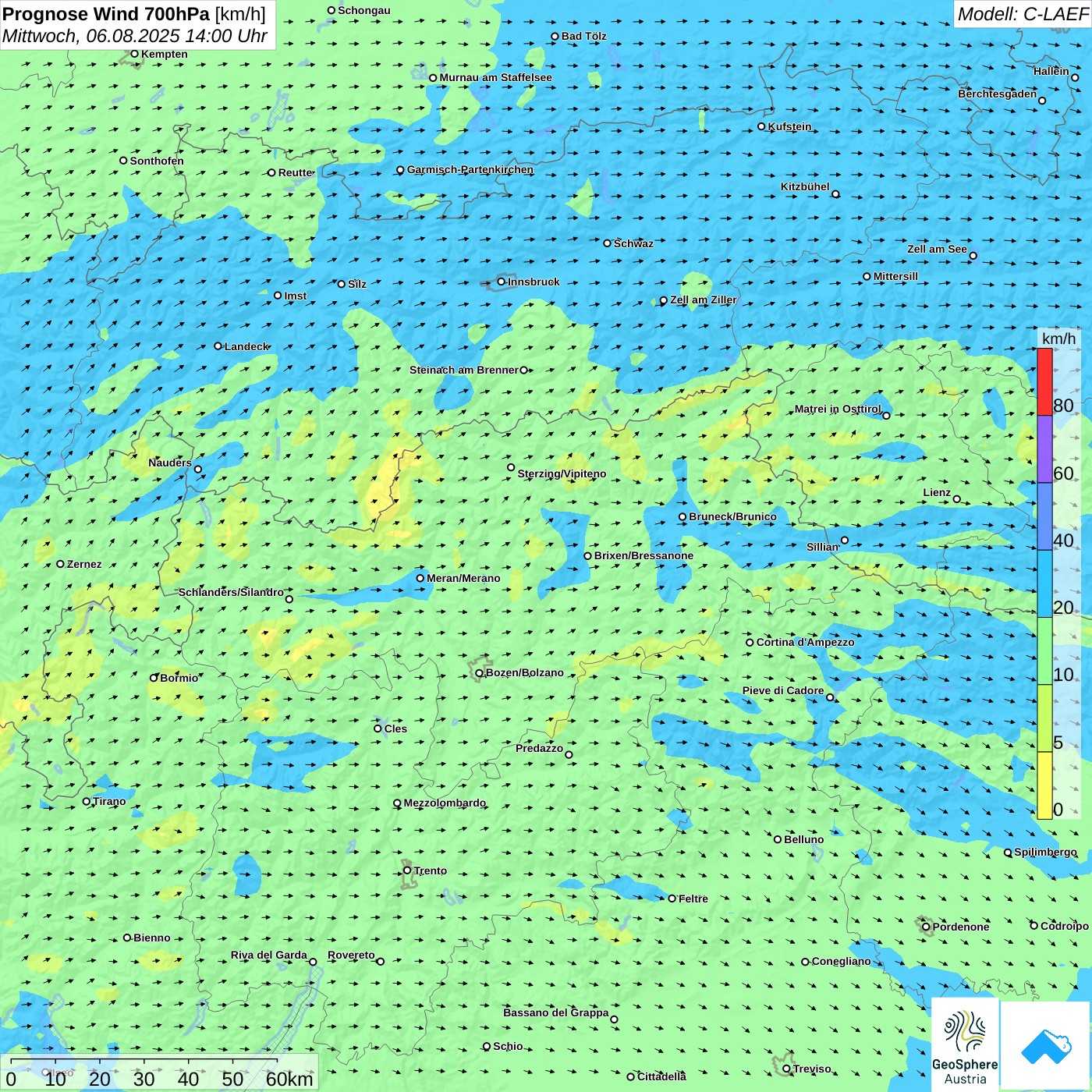The height and width of the screenshot is (1092, 1092).
Task: Click the 'Bassano del Grappa' label
Action: [555, 1012]
